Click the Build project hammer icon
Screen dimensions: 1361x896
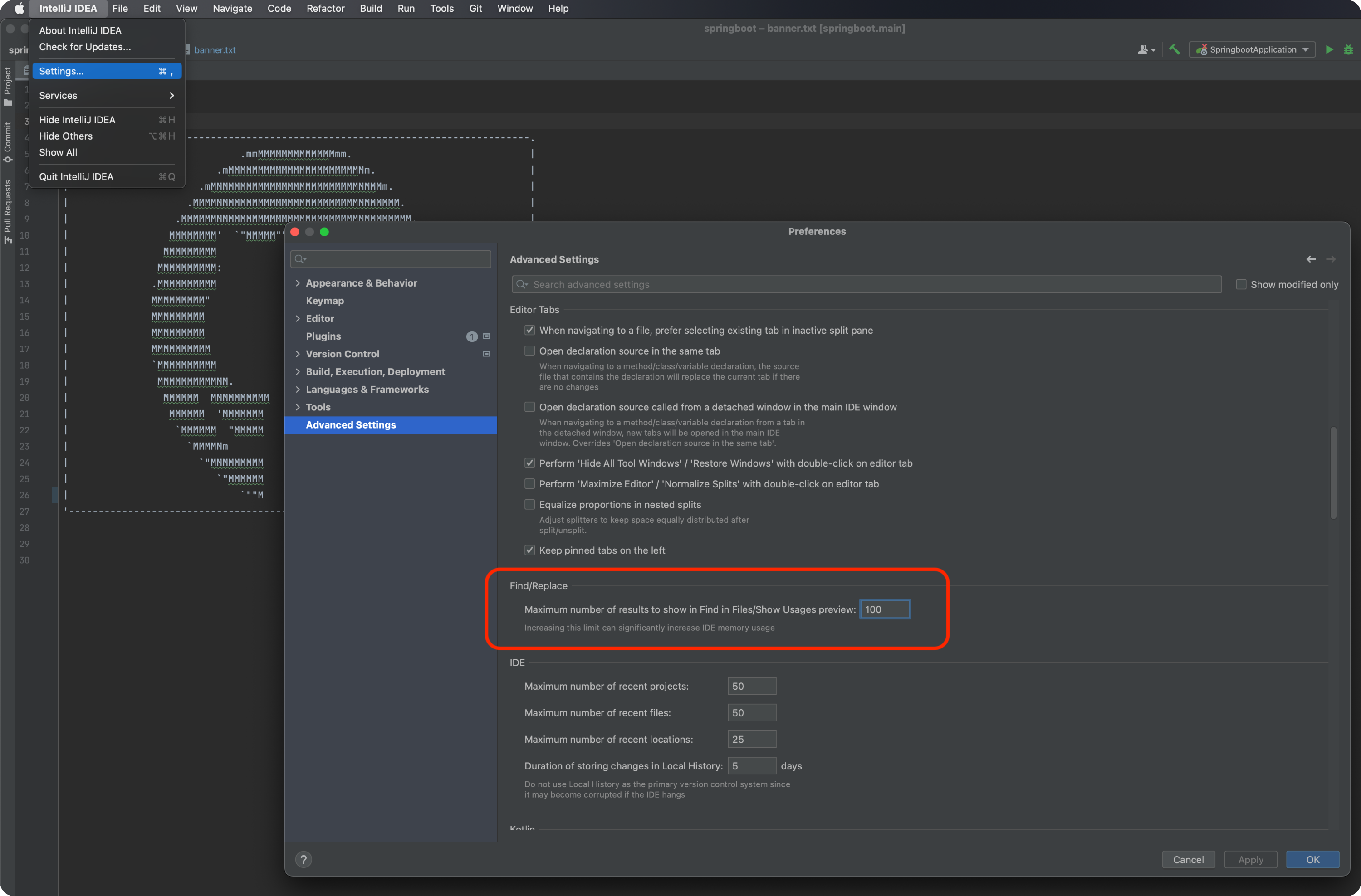click(x=1174, y=50)
